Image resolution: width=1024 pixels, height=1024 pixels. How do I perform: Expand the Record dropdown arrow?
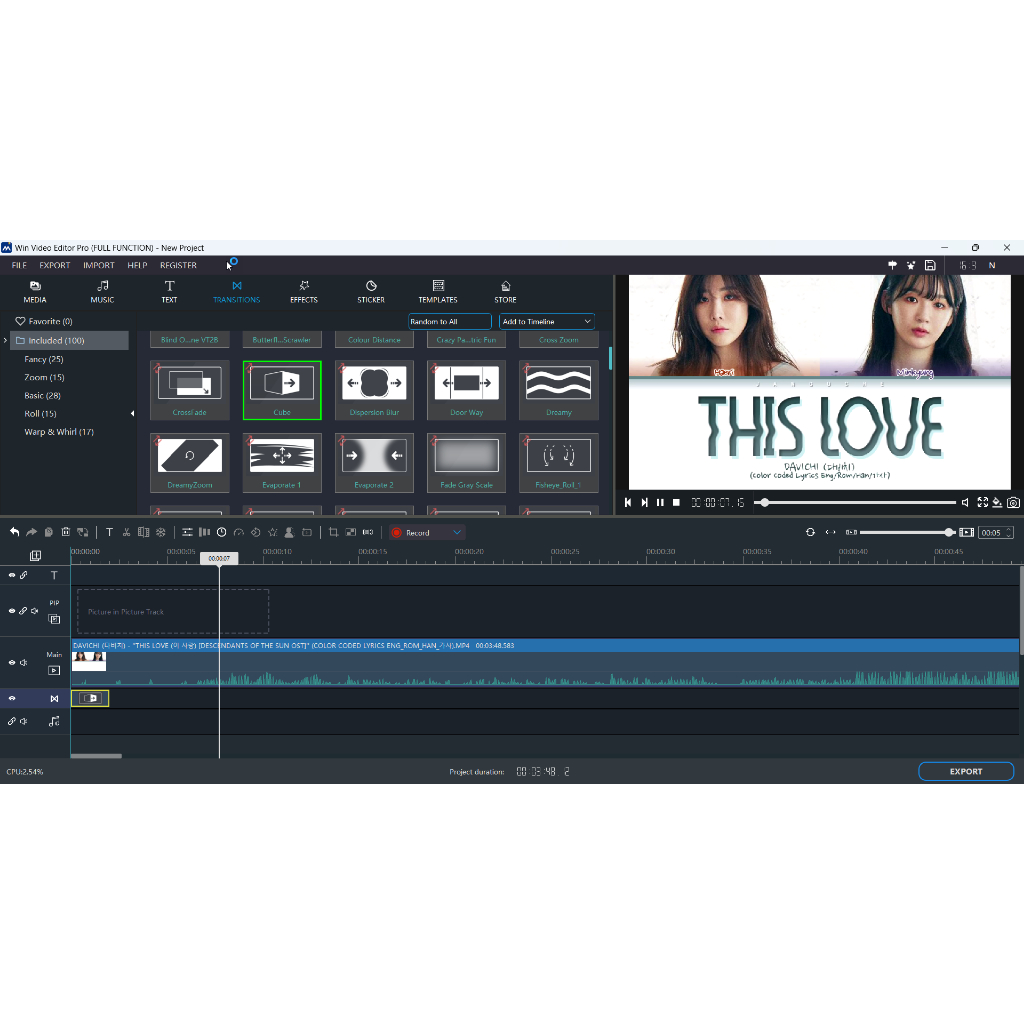pos(457,533)
